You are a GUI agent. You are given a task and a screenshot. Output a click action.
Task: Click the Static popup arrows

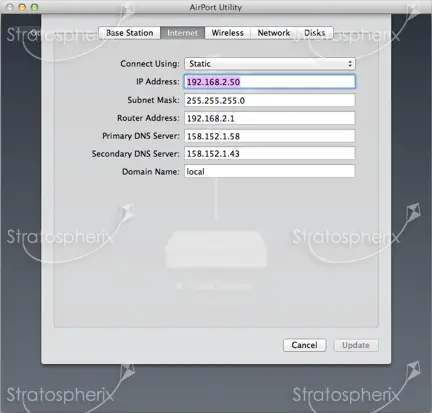point(350,64)
